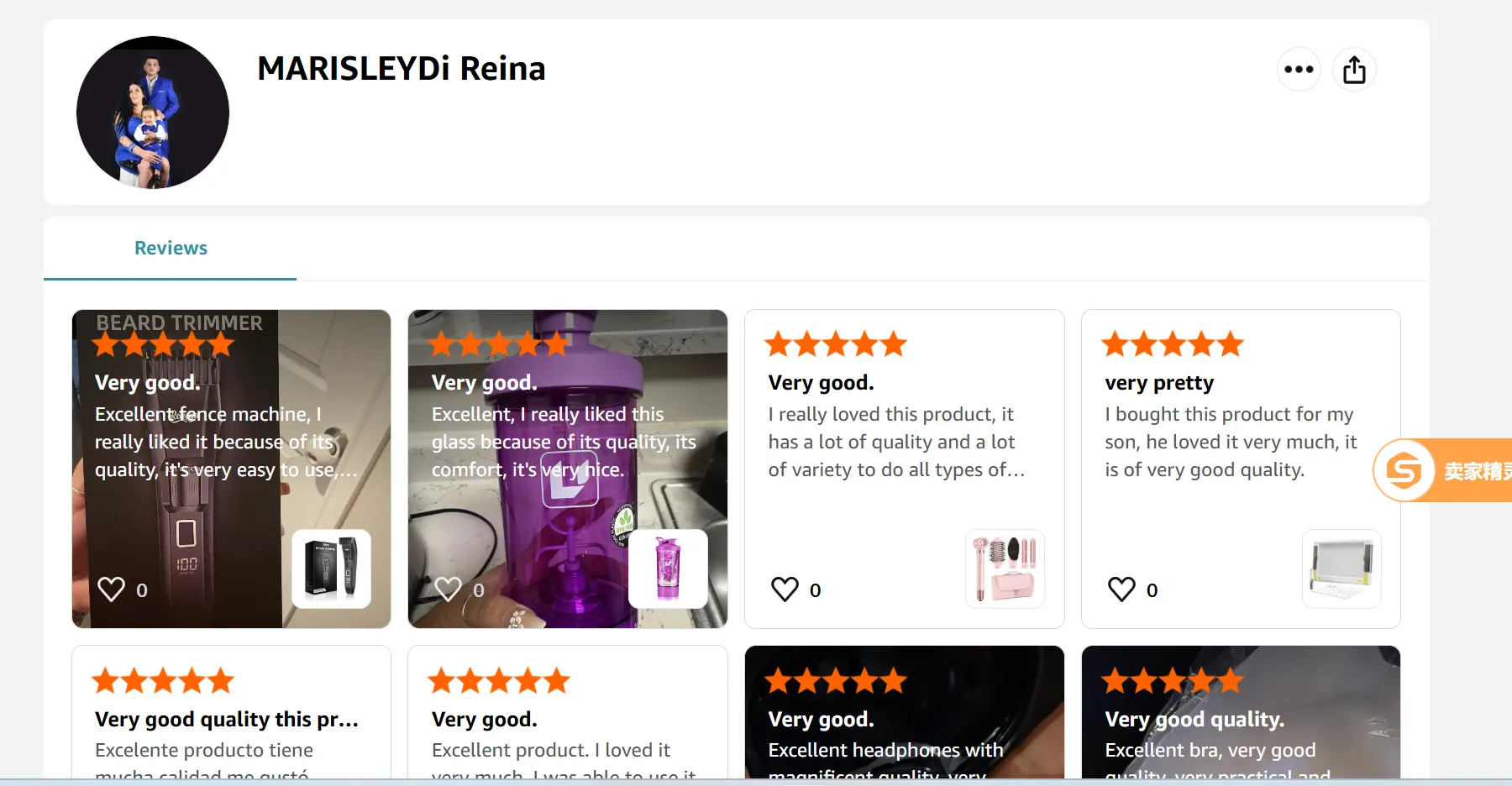Click MARISLEYDi Reina profile picture
This screenshot has height=786, width=1512.
[x=153, y=113]
